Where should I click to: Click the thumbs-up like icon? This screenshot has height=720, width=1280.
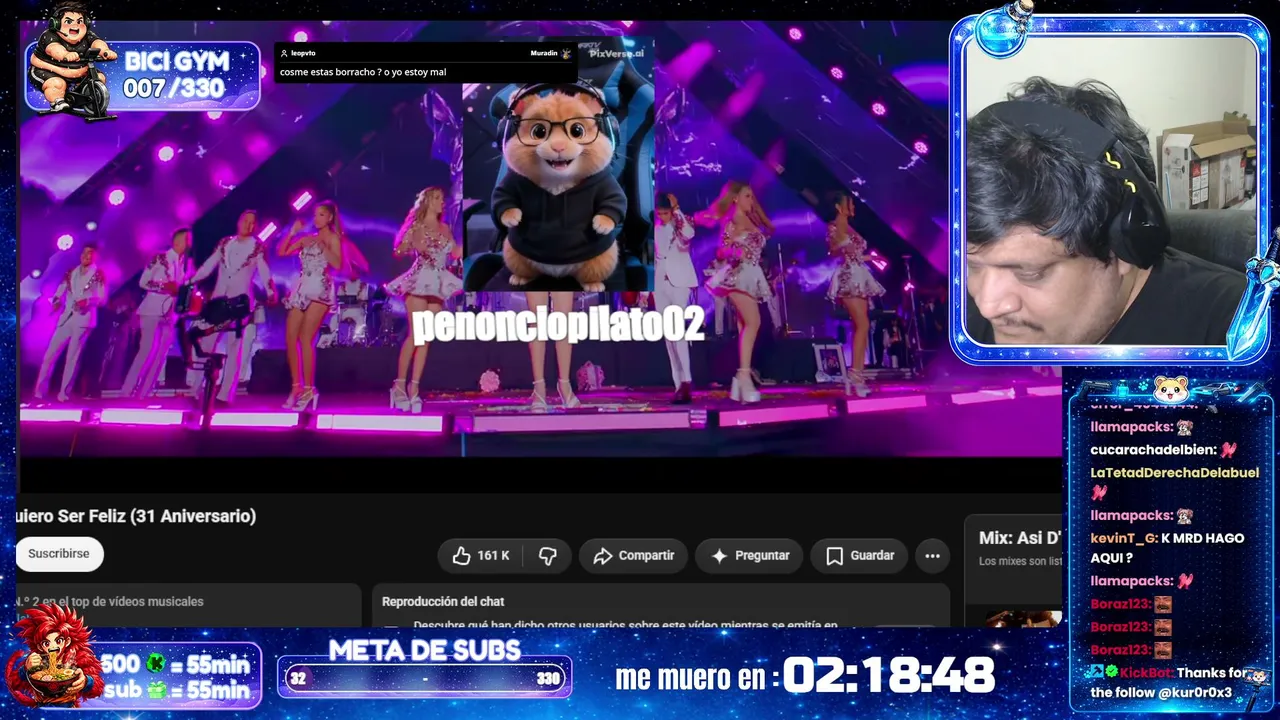(461, 556)
